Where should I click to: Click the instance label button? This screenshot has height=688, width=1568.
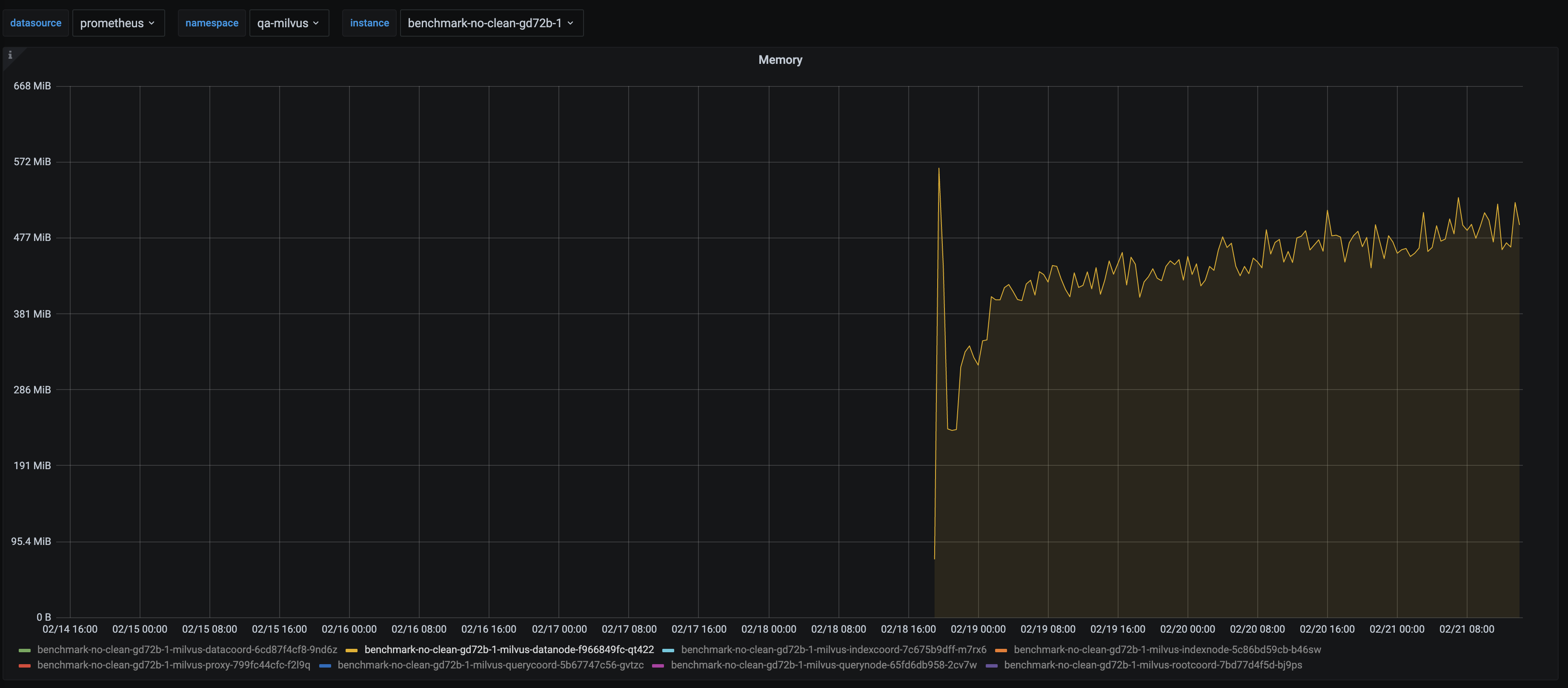pyautogui.click(x=369, y=23)
